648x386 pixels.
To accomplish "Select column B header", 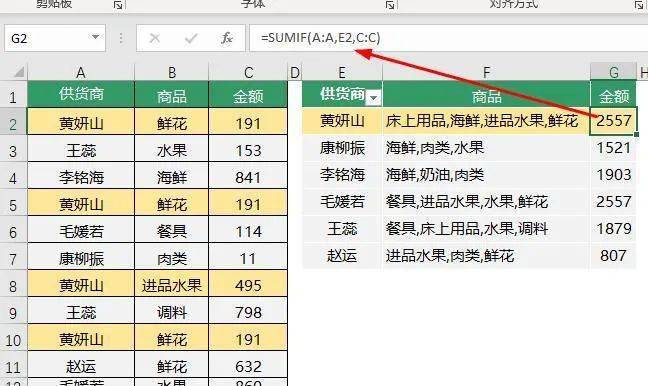I will pyautogui.click(x=172, y=73).
